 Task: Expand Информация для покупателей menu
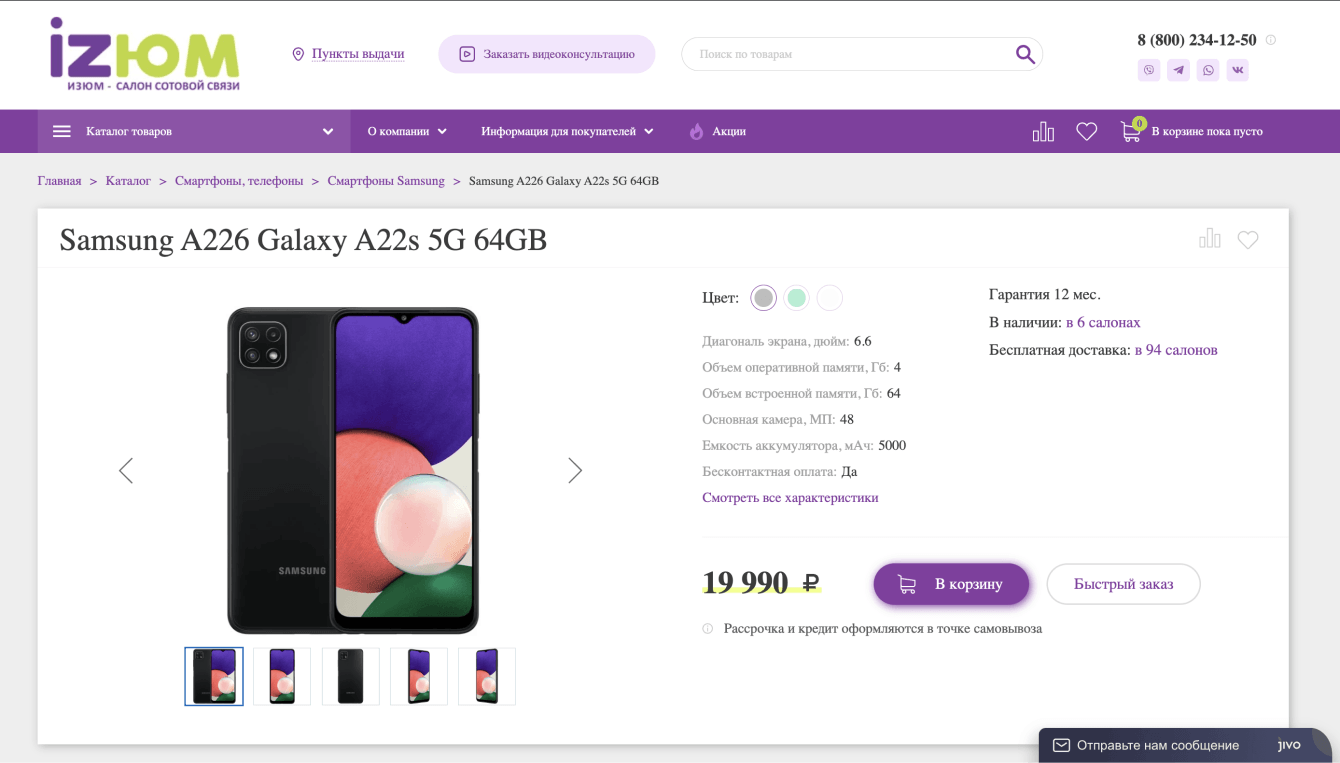point(567,131)
